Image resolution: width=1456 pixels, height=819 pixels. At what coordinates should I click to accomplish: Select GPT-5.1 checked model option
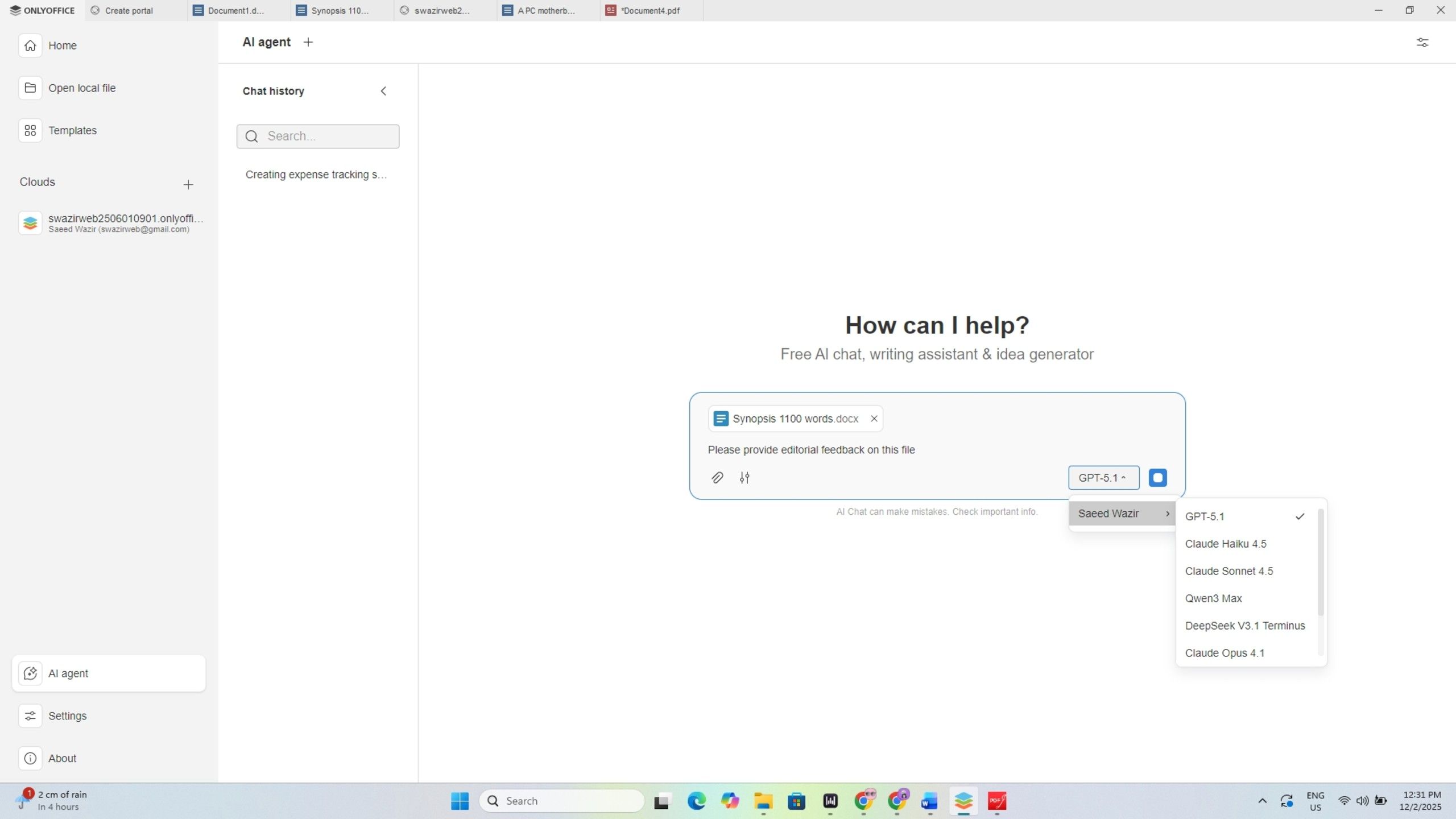pos(1246,516)
